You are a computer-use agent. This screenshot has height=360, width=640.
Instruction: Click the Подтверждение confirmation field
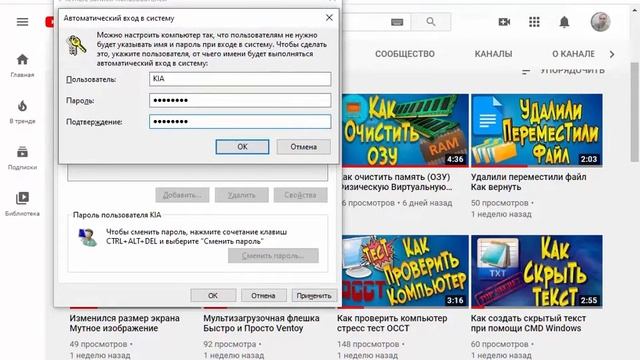240,121
